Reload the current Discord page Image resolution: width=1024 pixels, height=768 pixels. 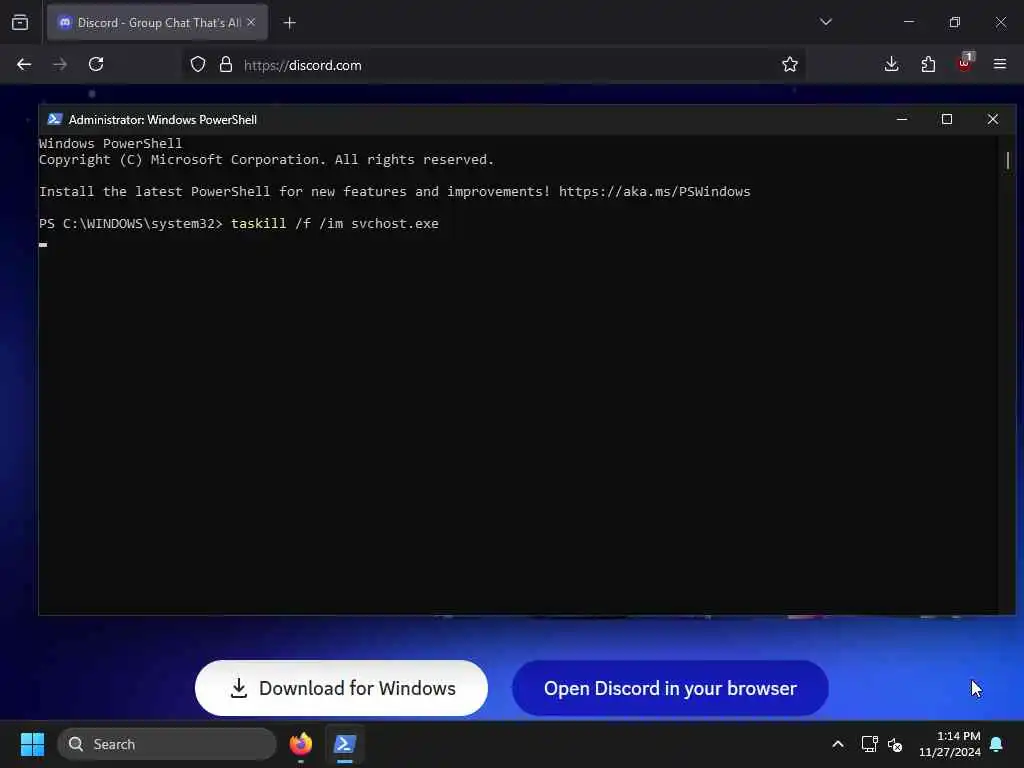pos(96,64)
